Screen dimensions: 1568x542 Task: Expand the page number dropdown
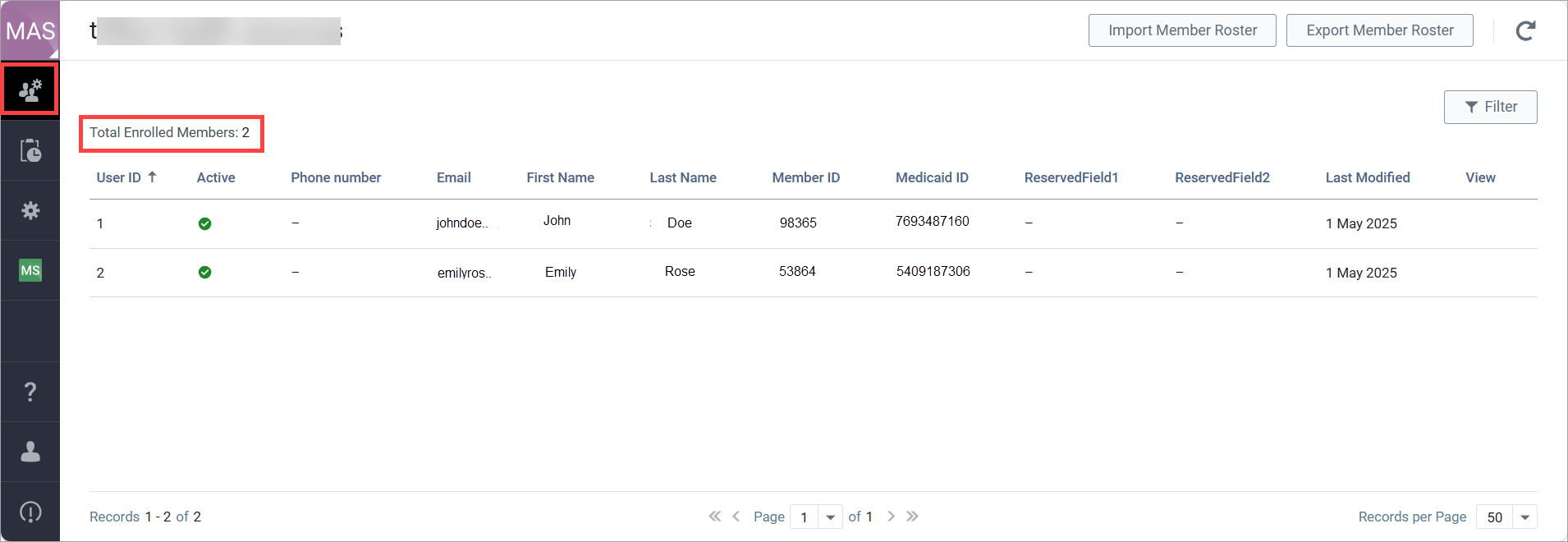pyautogui.click(x=830, y=517)
